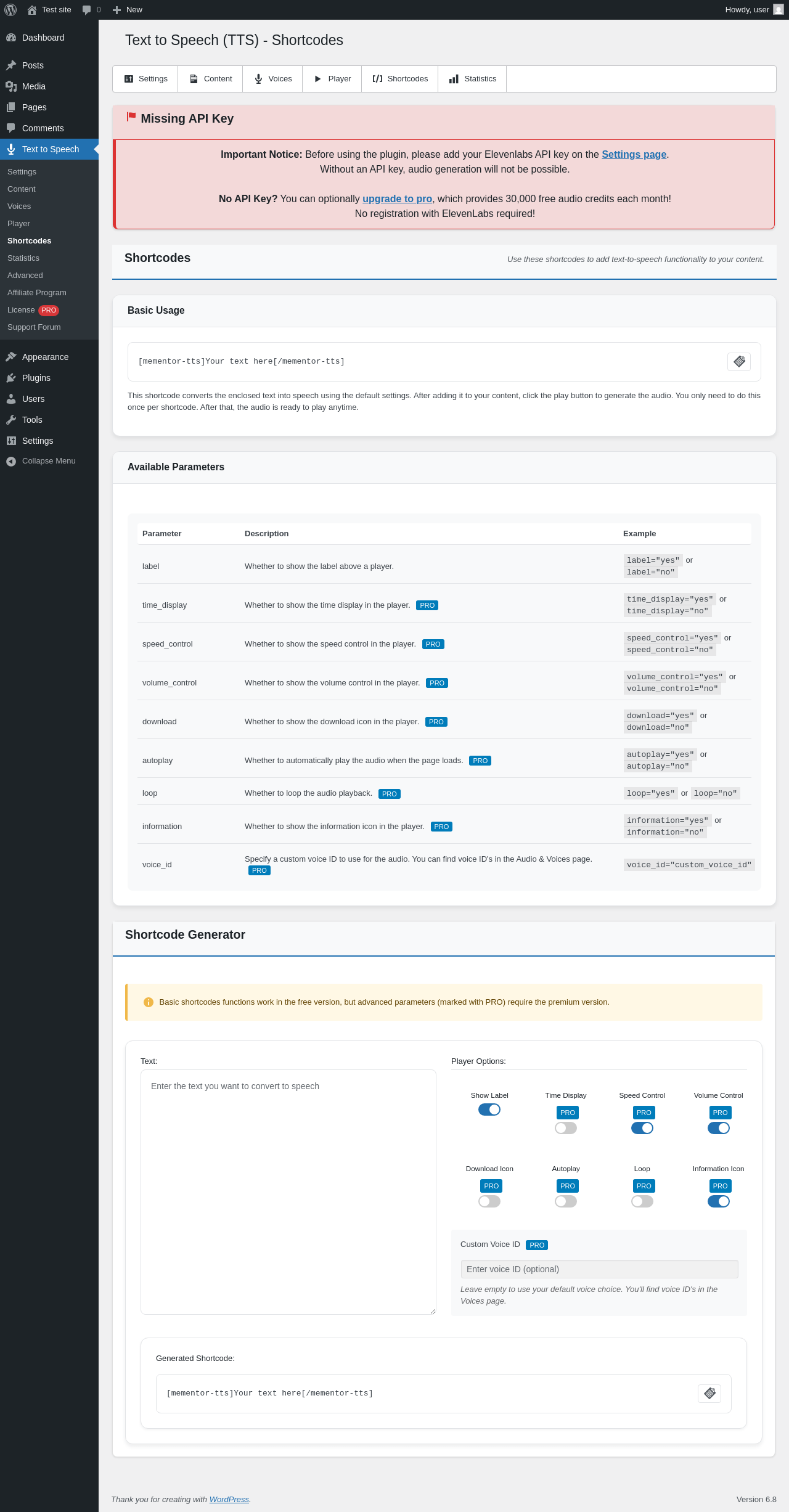Click the Appearance brush icon

point(11,357)
